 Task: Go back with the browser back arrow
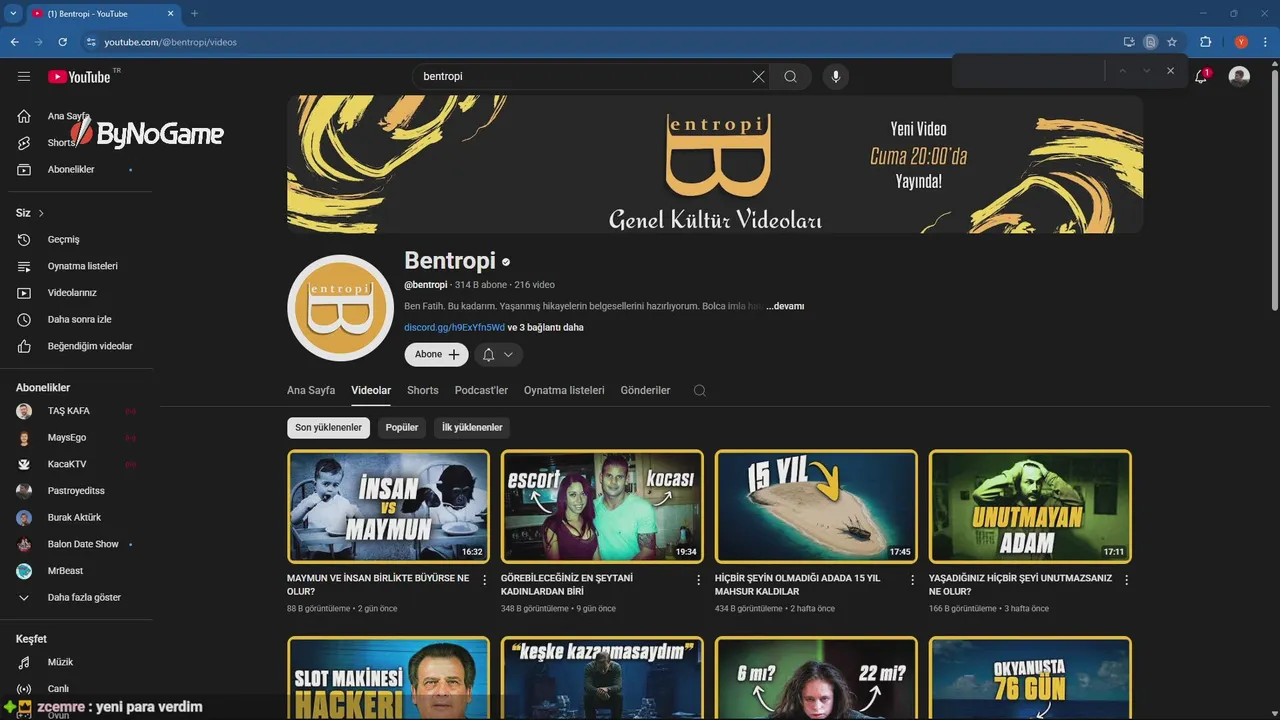point(14,42)
